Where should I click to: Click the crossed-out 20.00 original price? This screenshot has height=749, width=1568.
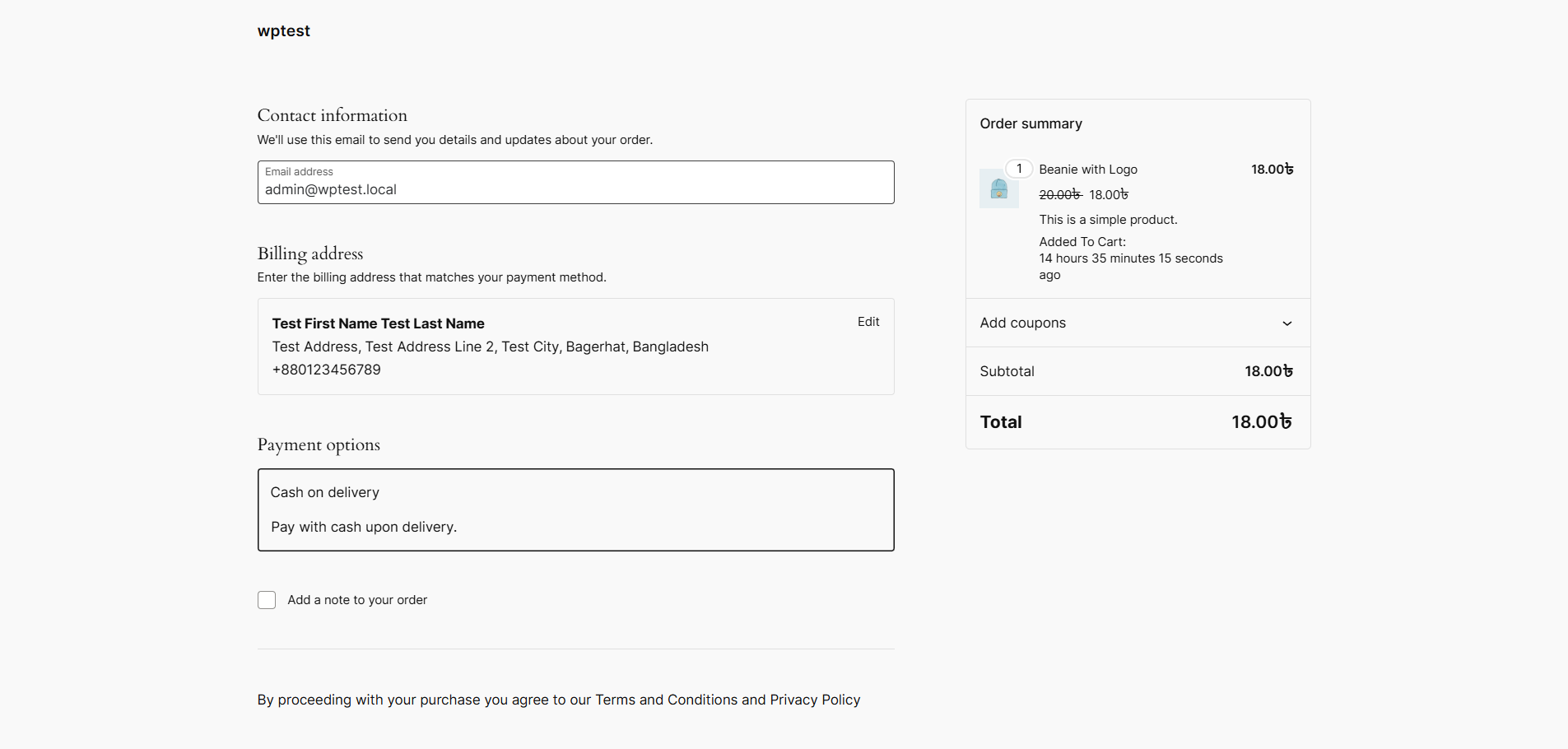pos(1059,195)
